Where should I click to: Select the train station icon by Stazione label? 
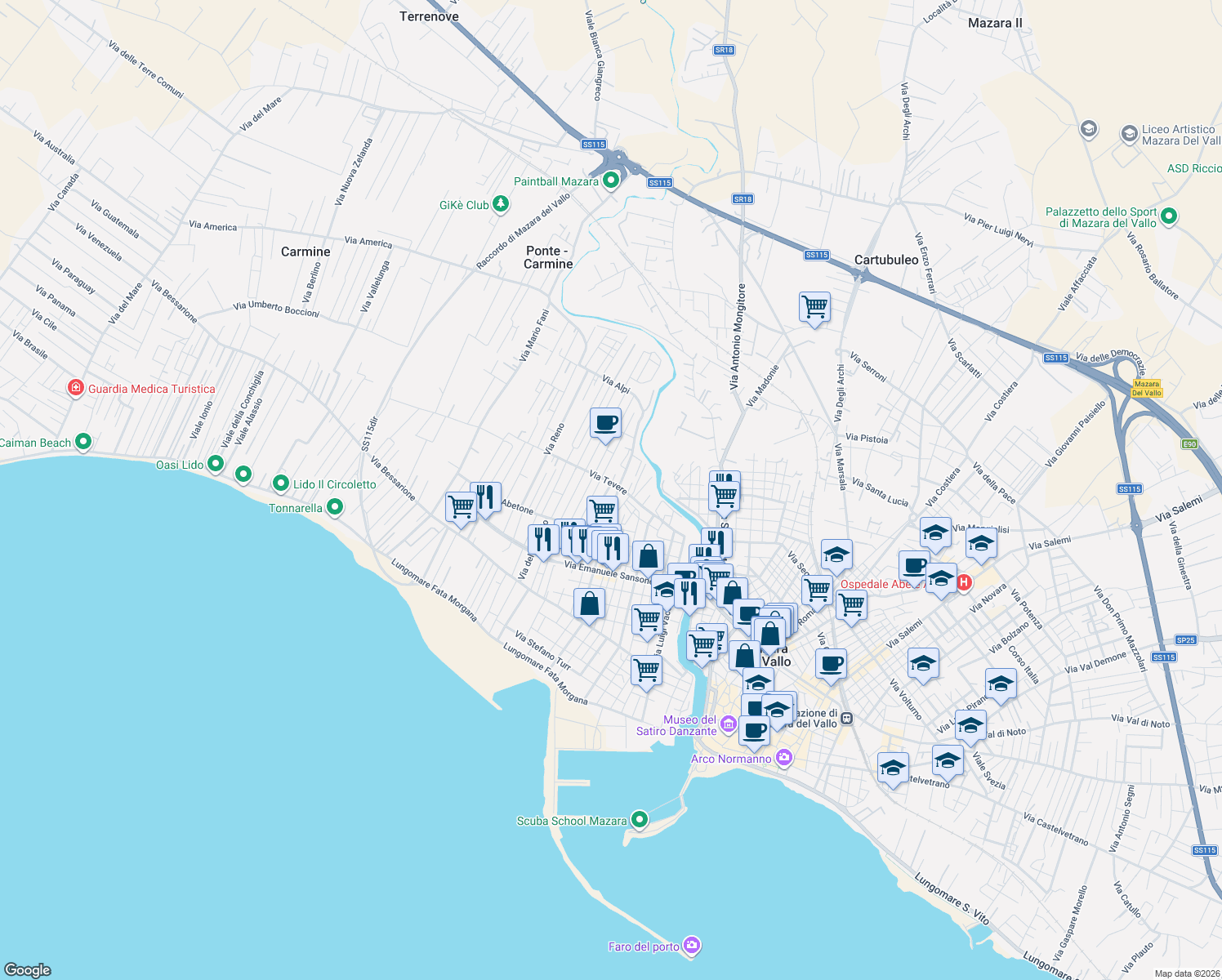(x=847, y=719)
